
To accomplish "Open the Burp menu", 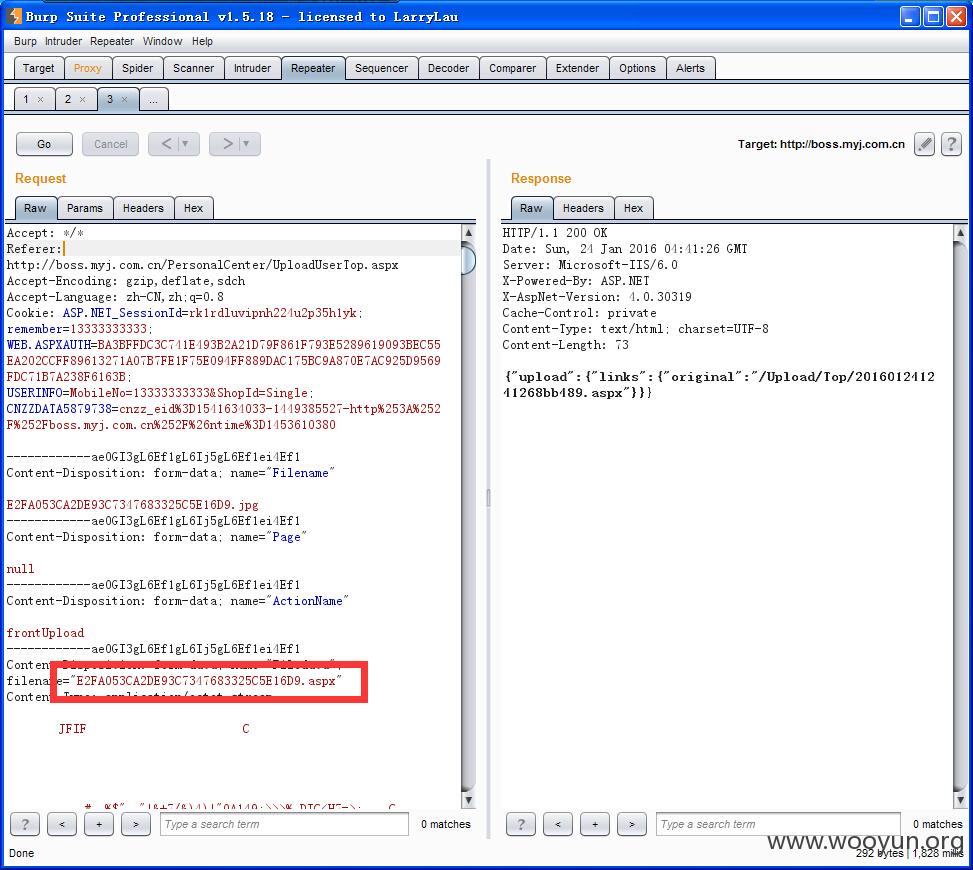I will pos(25,42).
